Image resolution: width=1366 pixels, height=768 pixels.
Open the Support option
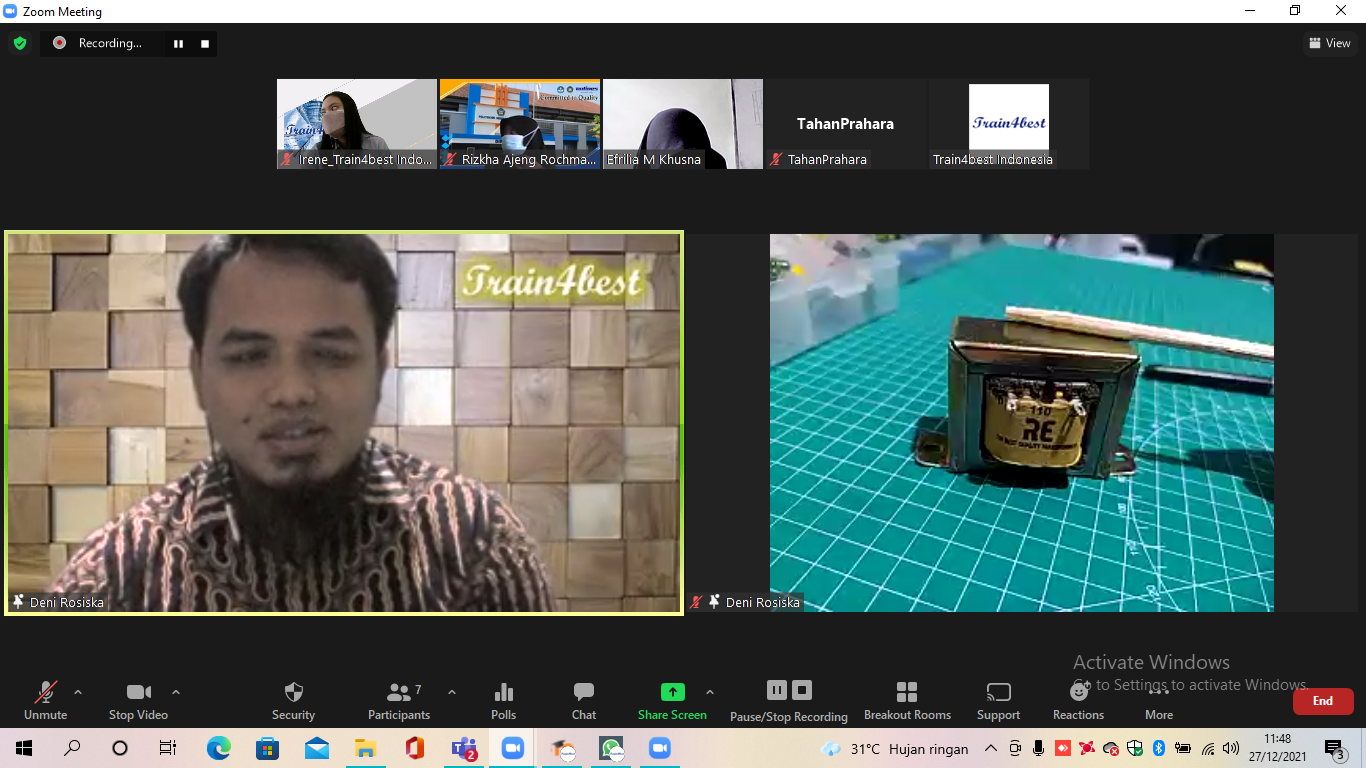[x=998, y=700]
